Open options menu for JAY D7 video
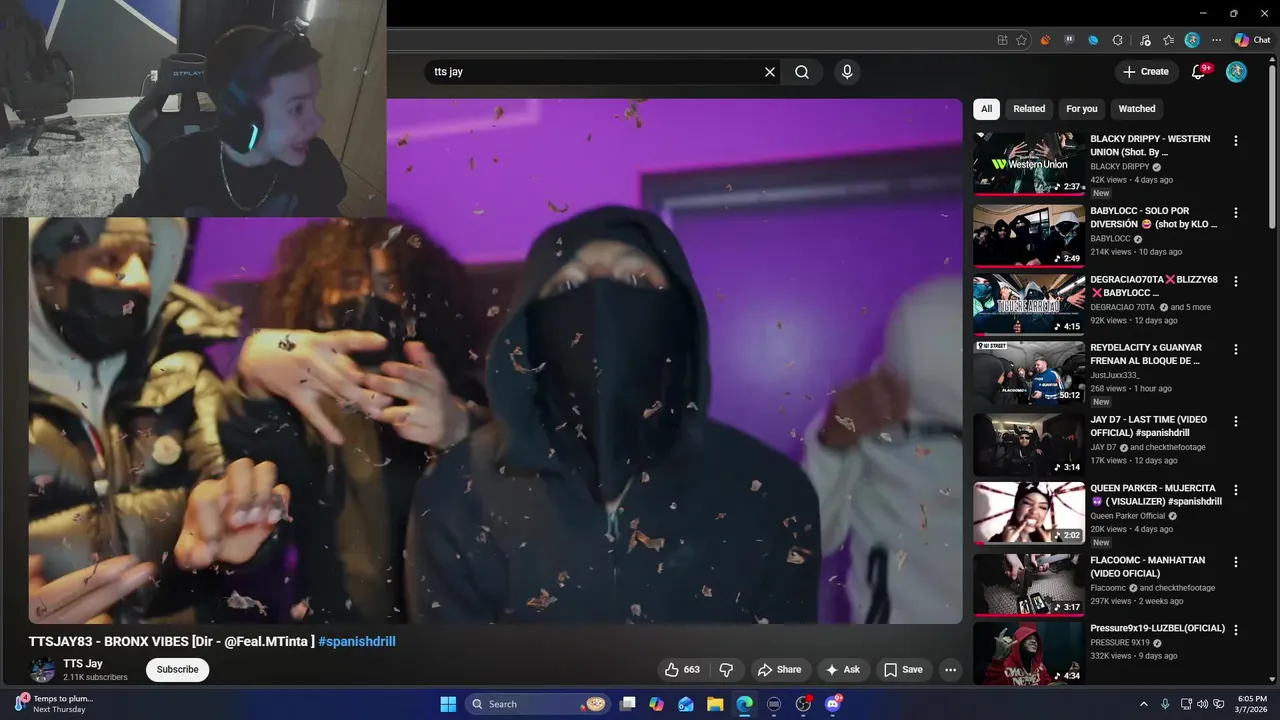 click(x=1236, y=422)
